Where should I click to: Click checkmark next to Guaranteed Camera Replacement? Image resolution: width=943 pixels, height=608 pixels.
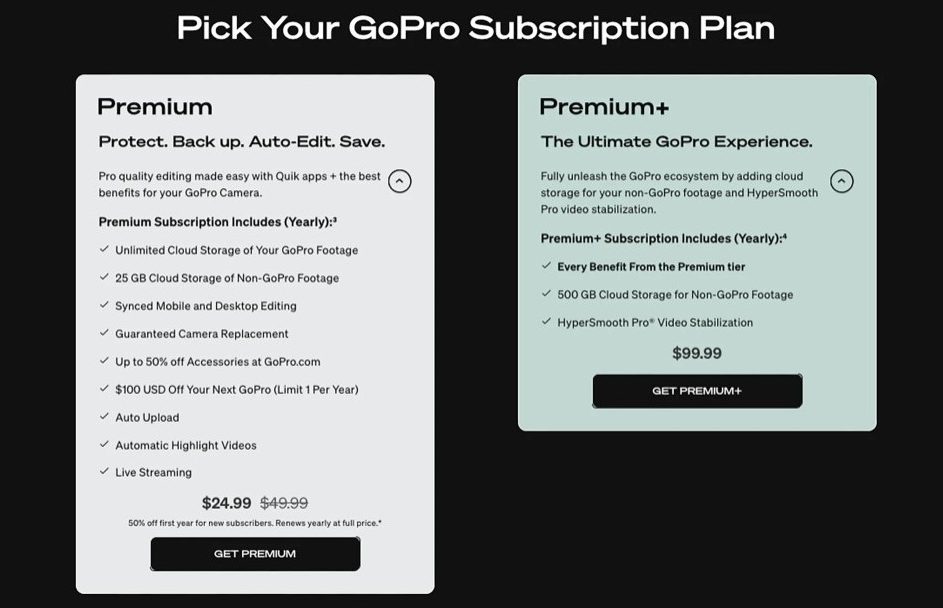(104, 333)
